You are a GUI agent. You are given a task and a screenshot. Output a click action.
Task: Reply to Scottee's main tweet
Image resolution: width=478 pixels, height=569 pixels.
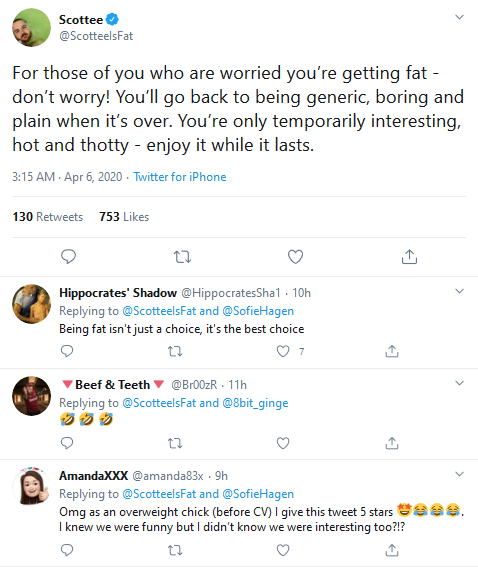coord(68,257)
